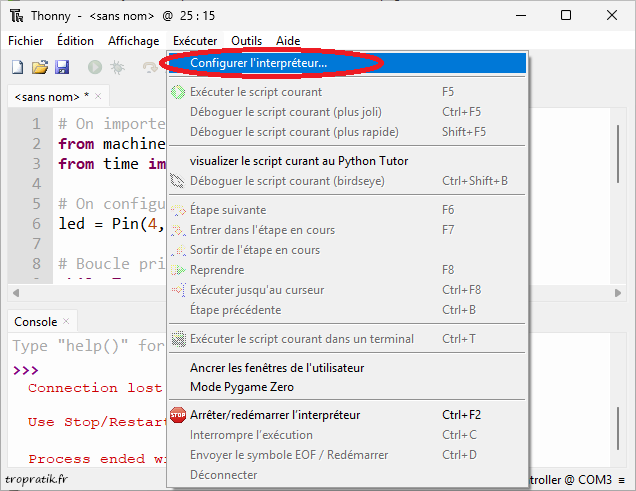636x491 pixels.
Task: Open the Affichage menu
Action: pyautogui.click(x=133, y=41)
